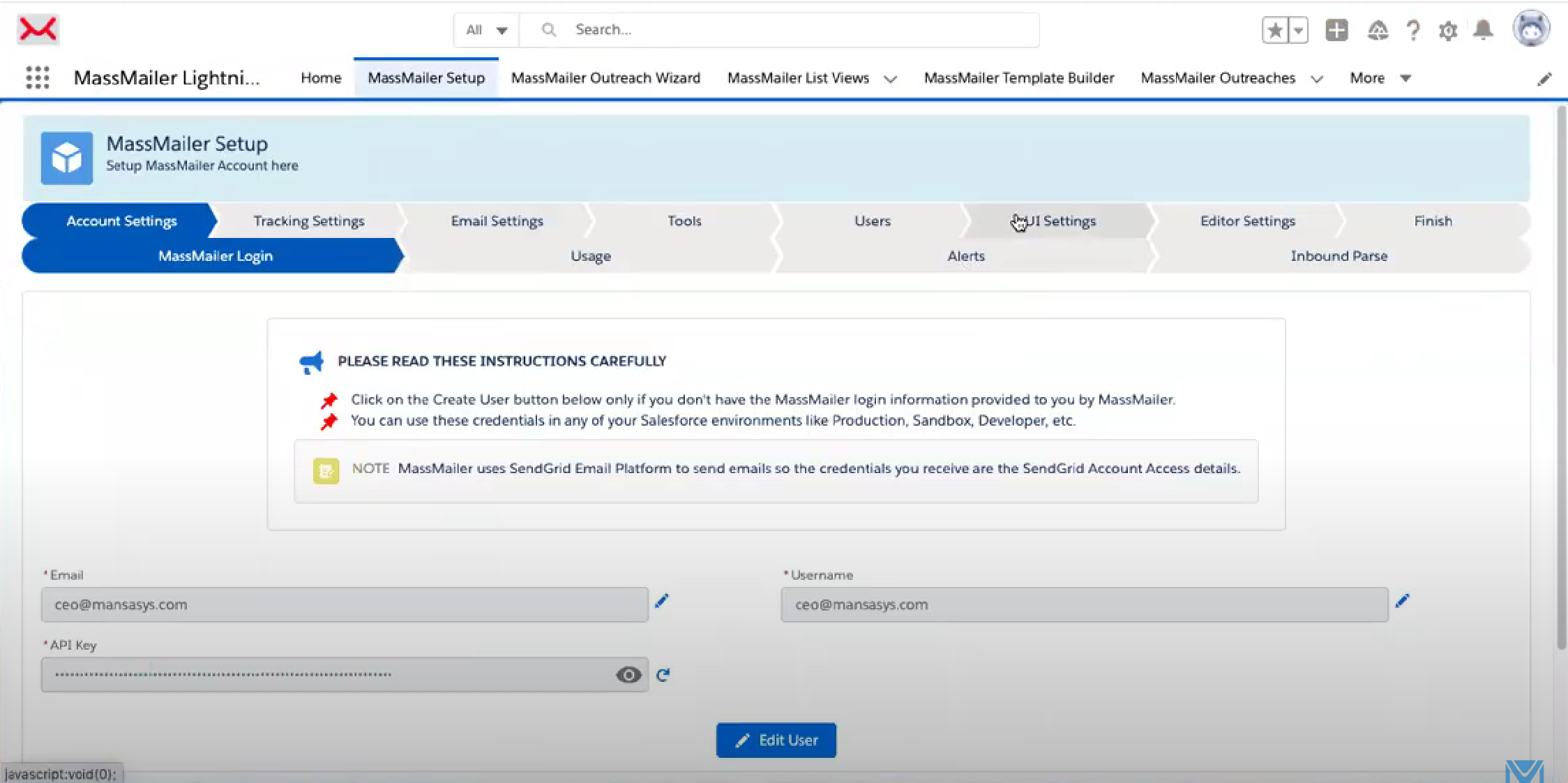This screenshot has width=1568, height=783.
Task: Go to the Users step
Action: coord(873,221)
